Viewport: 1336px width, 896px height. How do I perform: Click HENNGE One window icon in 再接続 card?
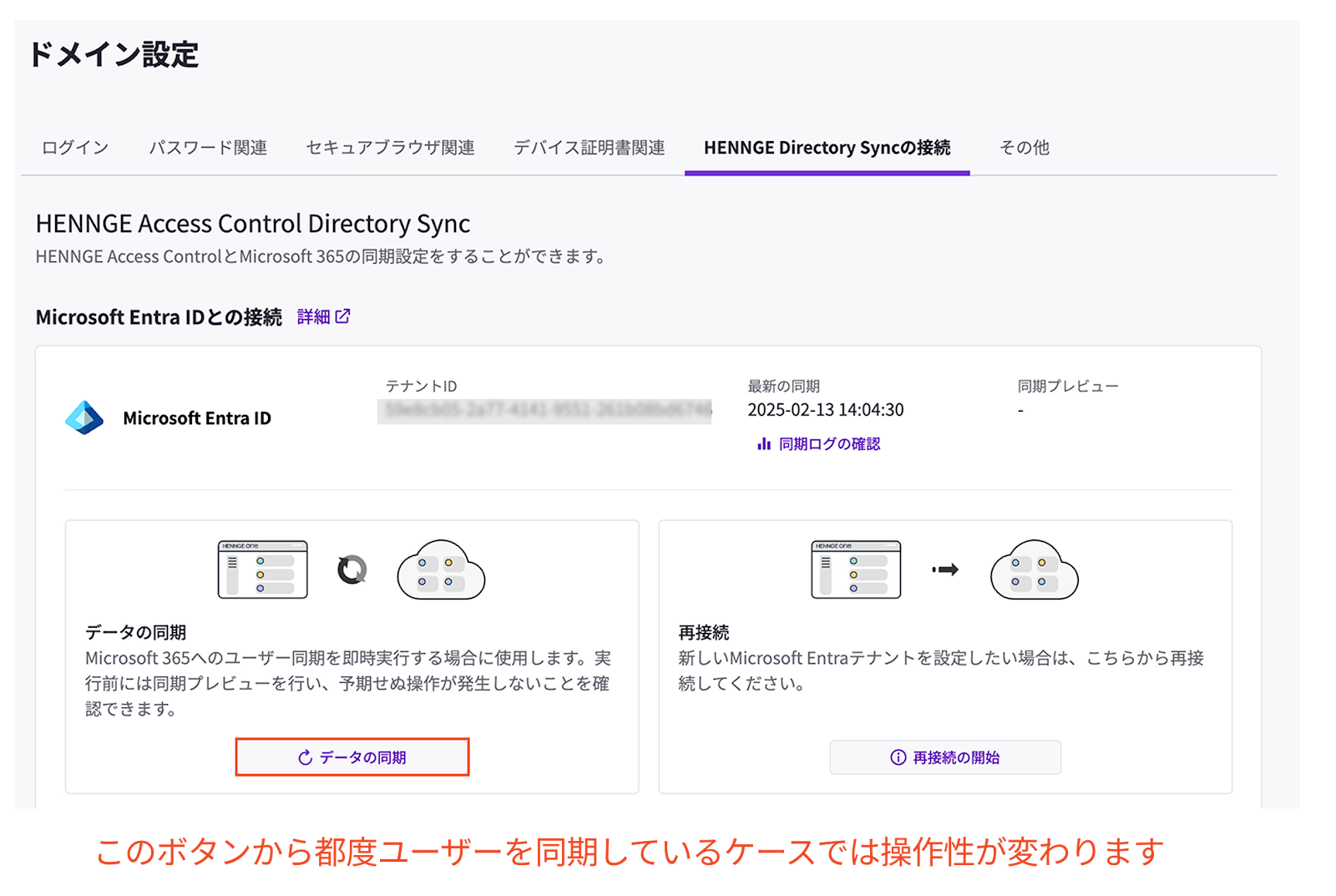[856, 569]
